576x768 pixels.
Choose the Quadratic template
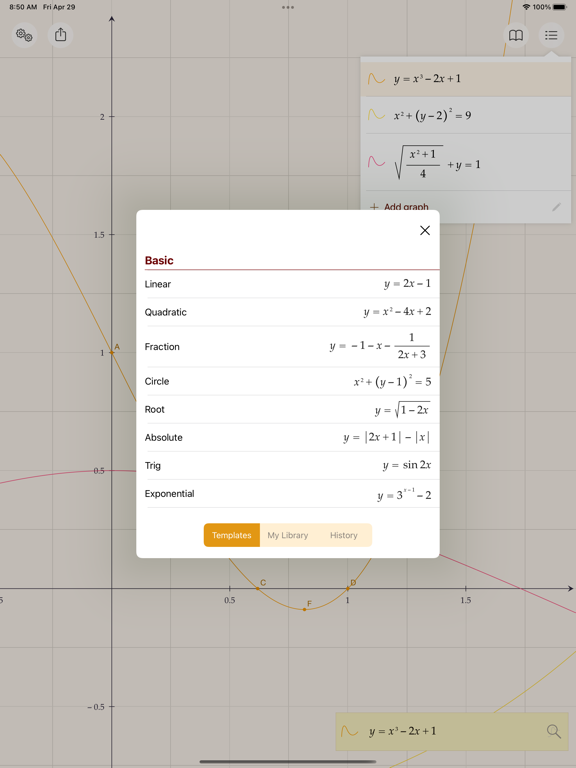[288, 312]
